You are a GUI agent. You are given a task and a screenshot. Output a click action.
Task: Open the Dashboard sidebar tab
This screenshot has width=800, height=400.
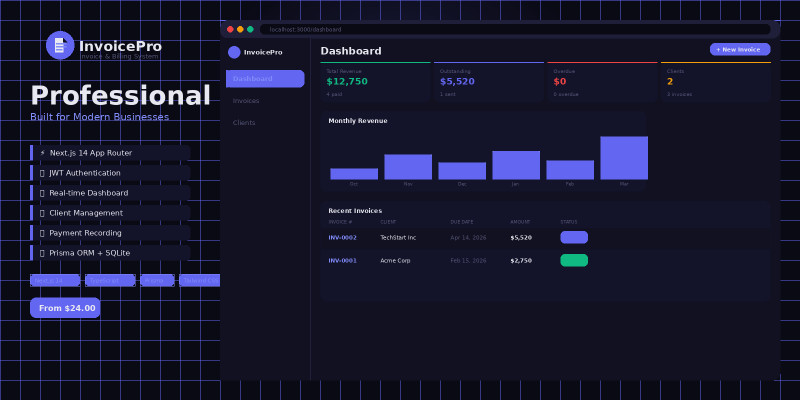(265, 79)
